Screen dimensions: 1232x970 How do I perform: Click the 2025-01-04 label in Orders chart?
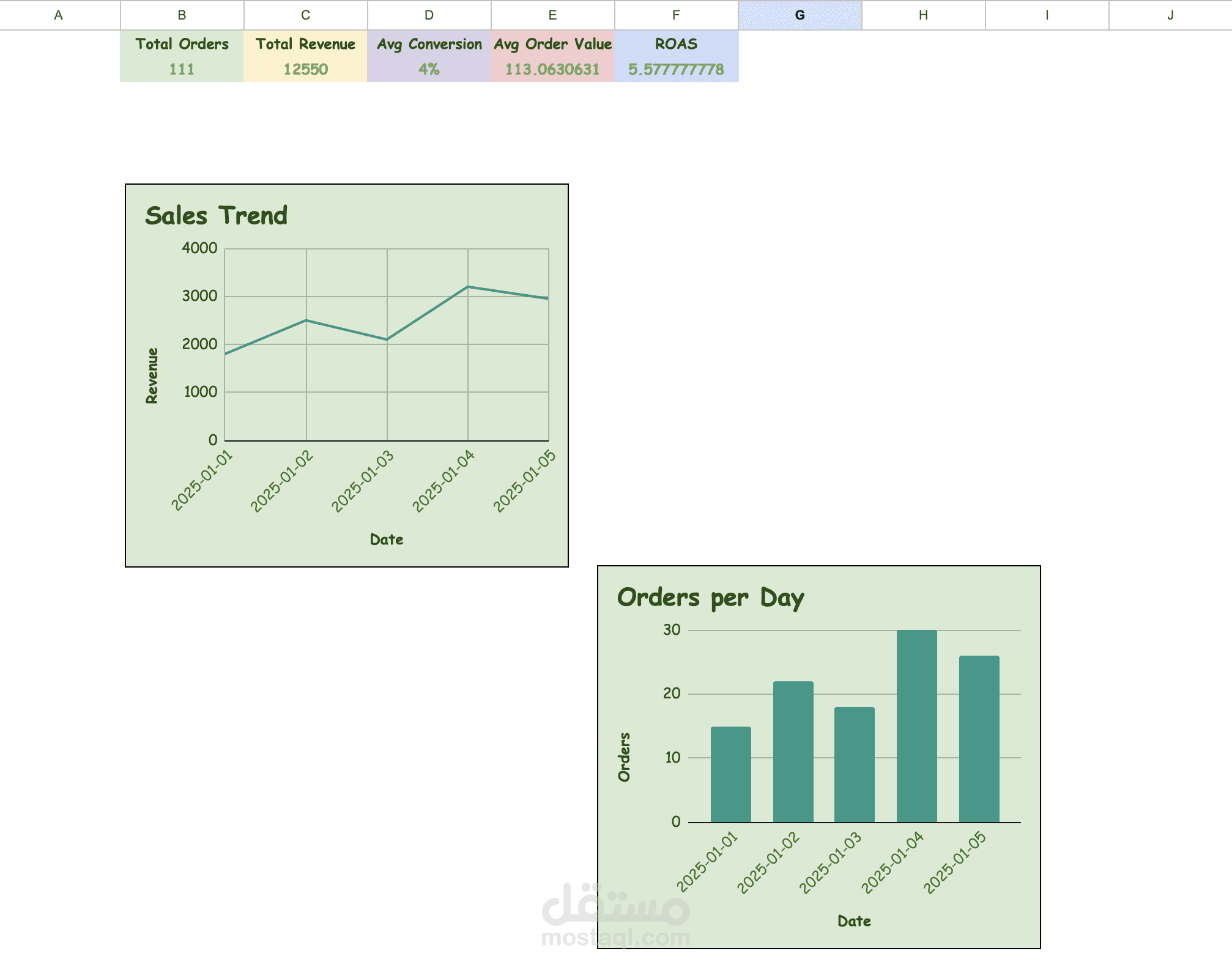(x=892, y=862)
